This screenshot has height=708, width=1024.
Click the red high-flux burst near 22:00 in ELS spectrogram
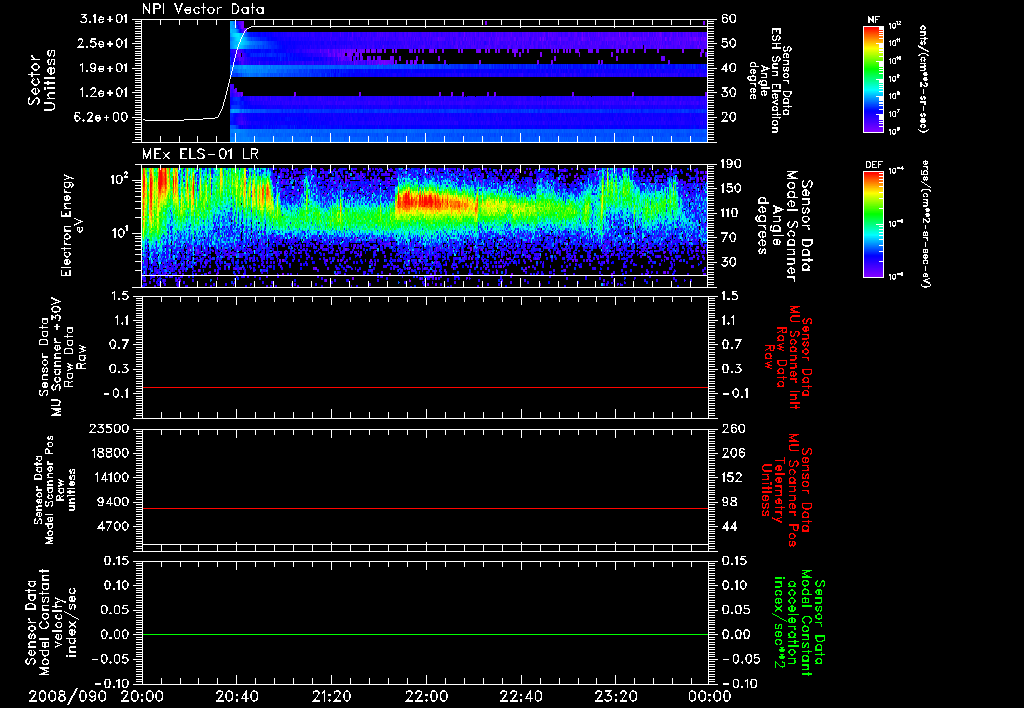click(434, 200)
